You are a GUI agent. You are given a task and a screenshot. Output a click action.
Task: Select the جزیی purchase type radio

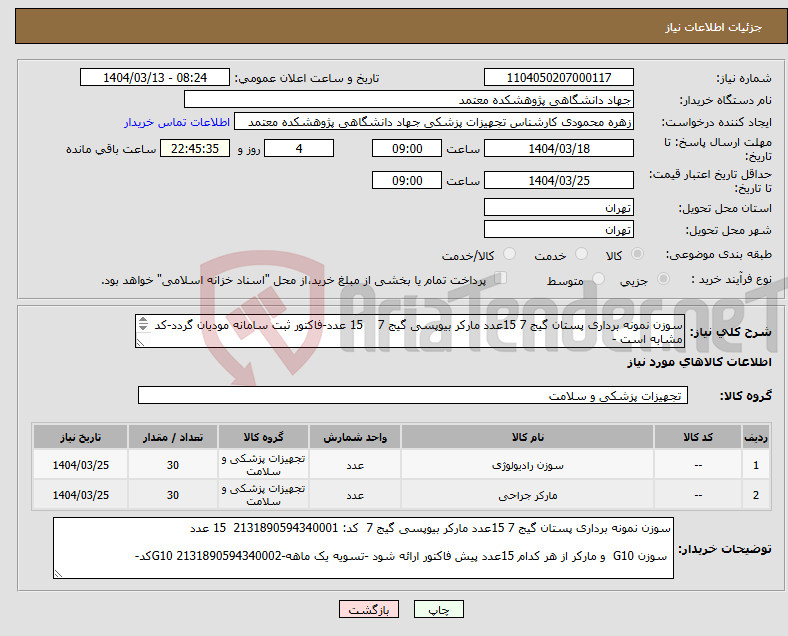click(663, 278)
